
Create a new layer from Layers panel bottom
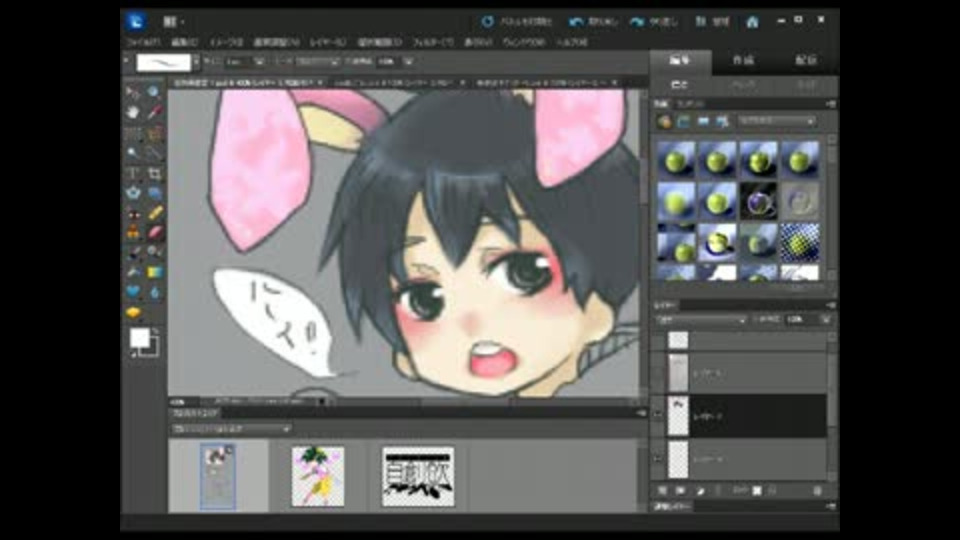click(x=662, y=490)
